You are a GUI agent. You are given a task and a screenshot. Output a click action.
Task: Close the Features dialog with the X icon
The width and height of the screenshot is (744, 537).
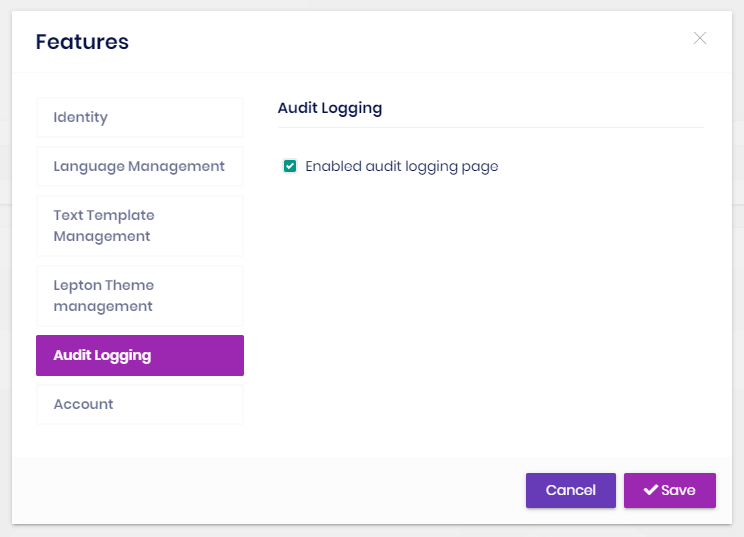(x=700, y=39)
